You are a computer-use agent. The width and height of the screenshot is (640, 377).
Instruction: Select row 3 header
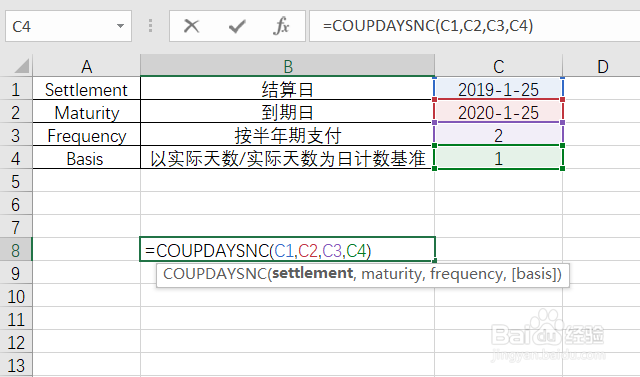(16, 135)
